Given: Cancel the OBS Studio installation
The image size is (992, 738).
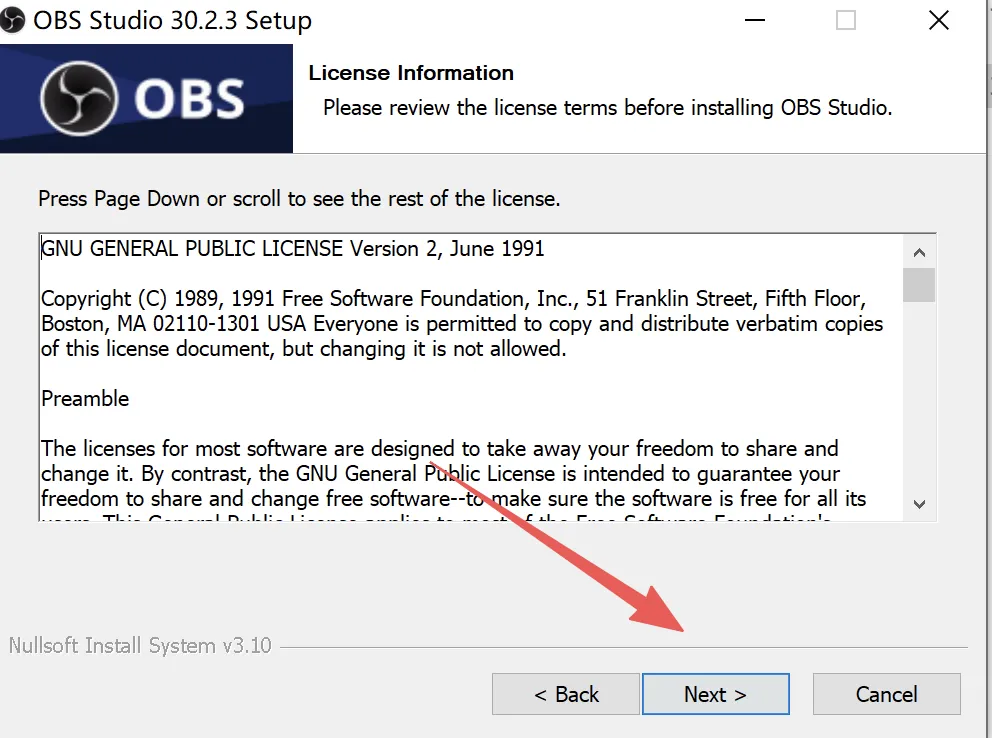Looking at the screenshot, I should coord(886,694).
